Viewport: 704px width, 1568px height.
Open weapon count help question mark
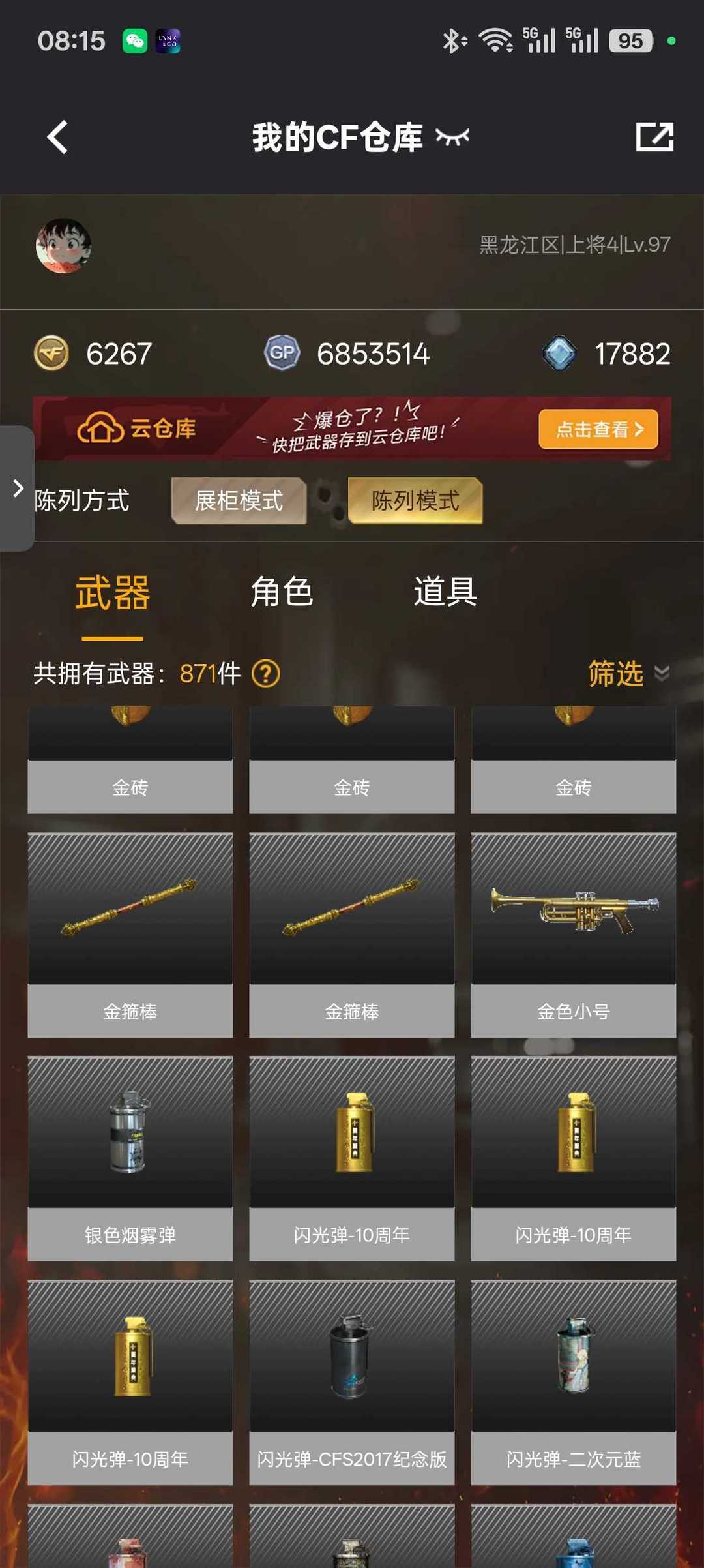[266, 674]
